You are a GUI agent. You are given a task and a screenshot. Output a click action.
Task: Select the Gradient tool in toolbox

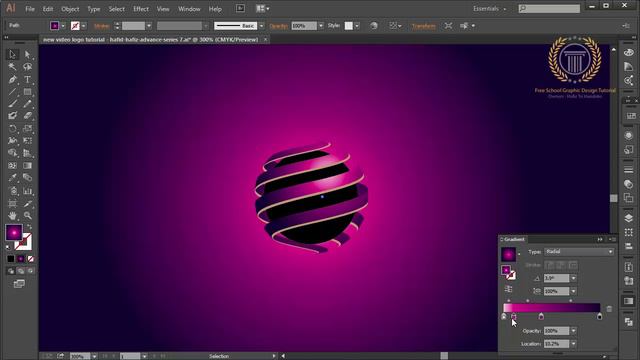click(27, 166)
